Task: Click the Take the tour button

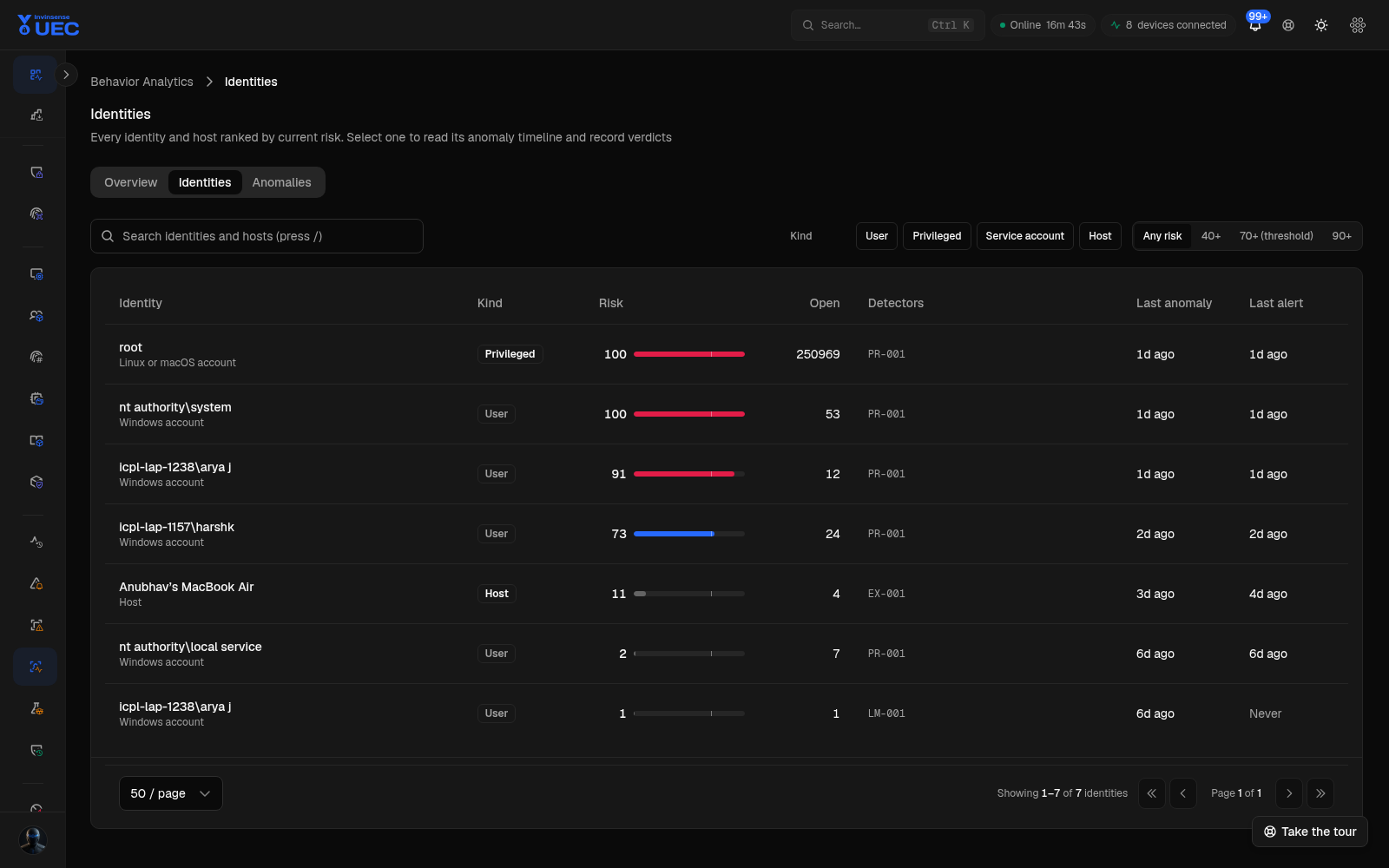Action: (x=1310, y=832)
